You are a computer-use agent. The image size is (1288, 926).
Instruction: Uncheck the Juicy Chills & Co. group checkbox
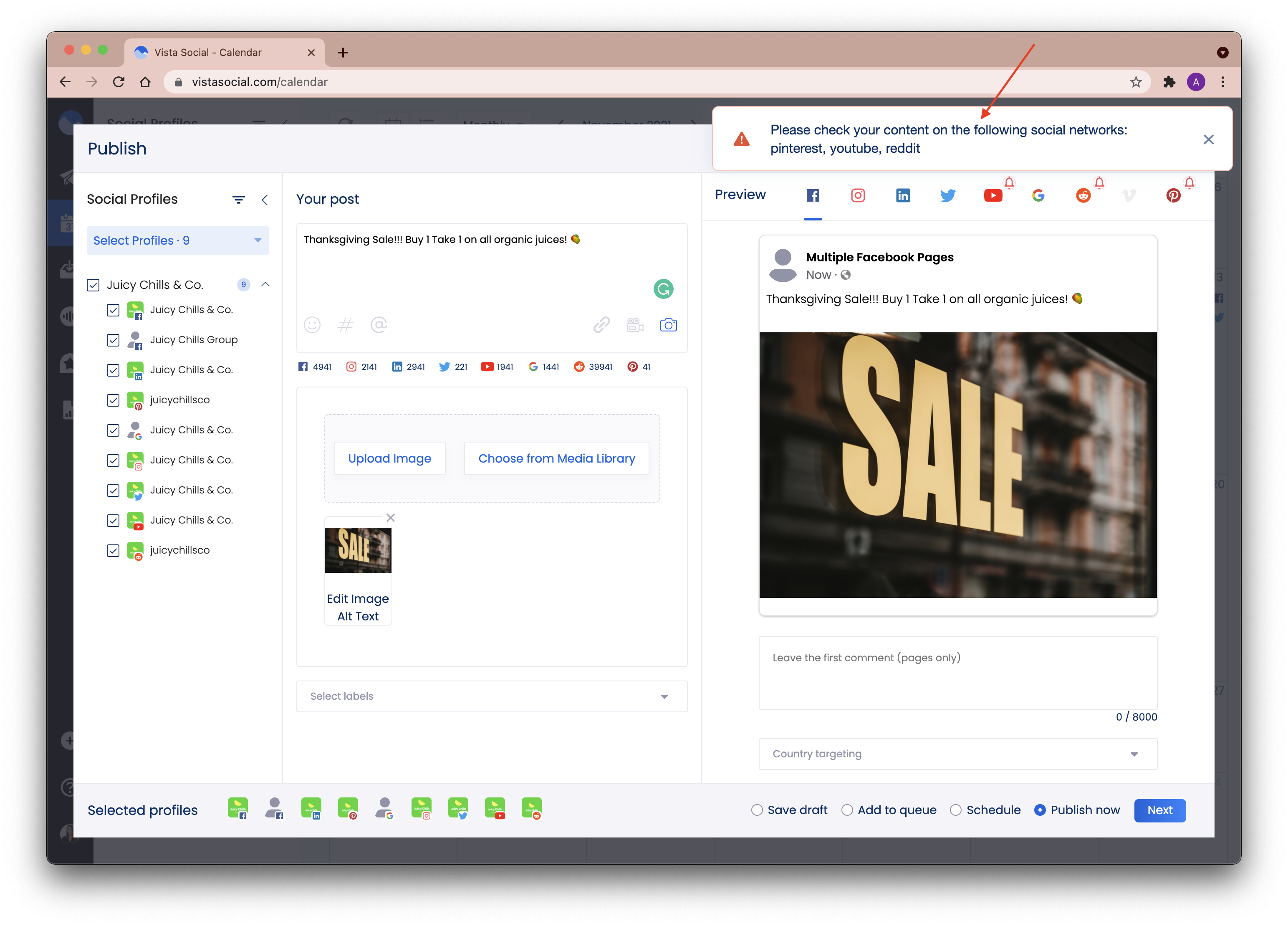pyautogui.click(x=93, y=285)
